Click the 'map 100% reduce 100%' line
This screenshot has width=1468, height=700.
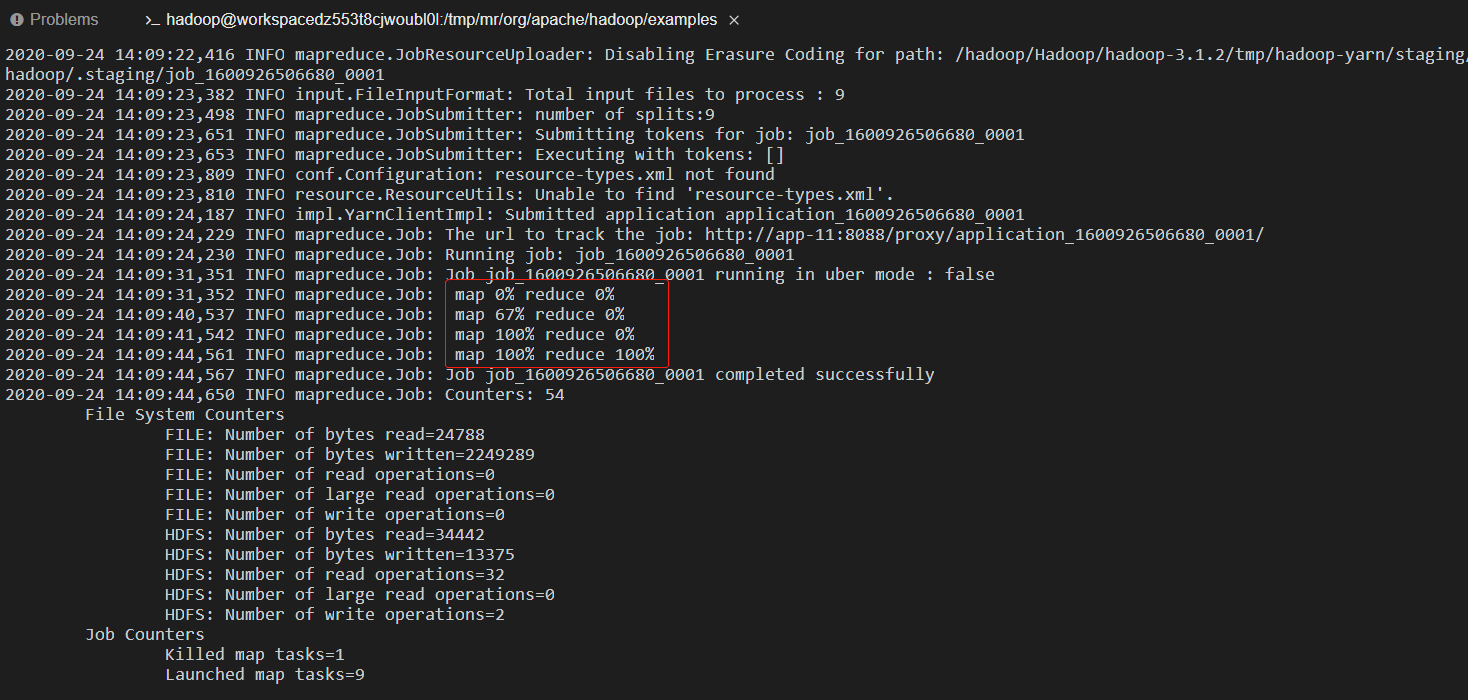coord(555,354)
